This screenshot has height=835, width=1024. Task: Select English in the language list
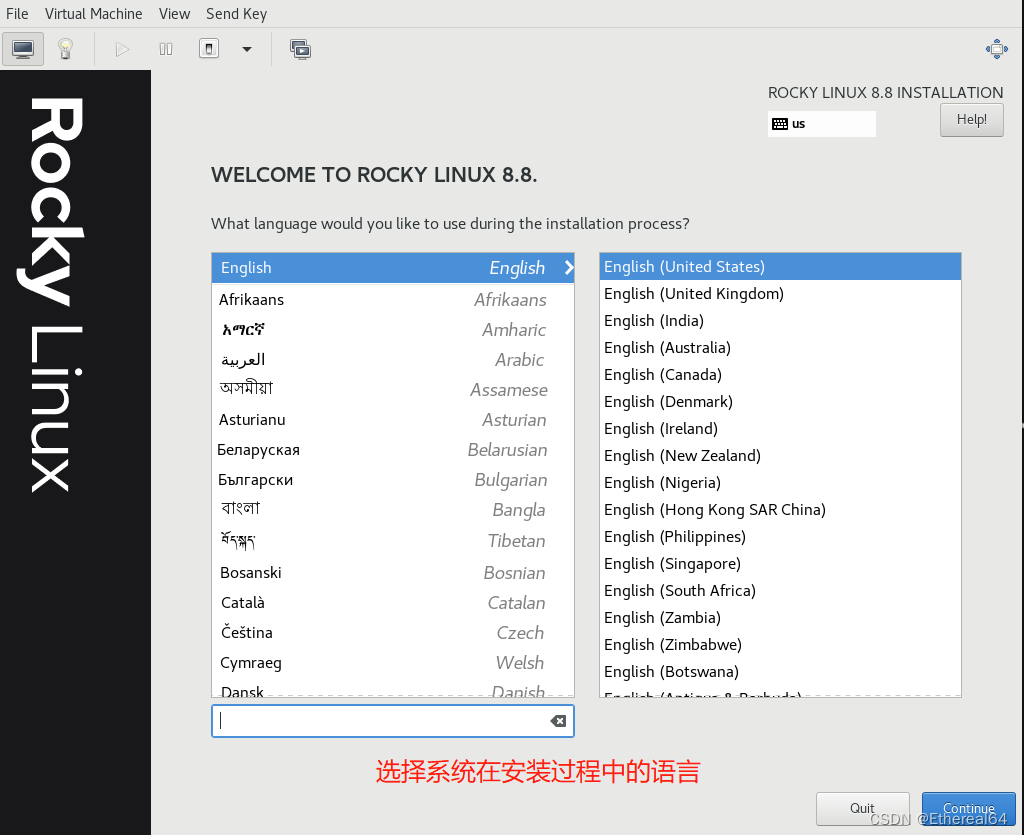(392, 268)
